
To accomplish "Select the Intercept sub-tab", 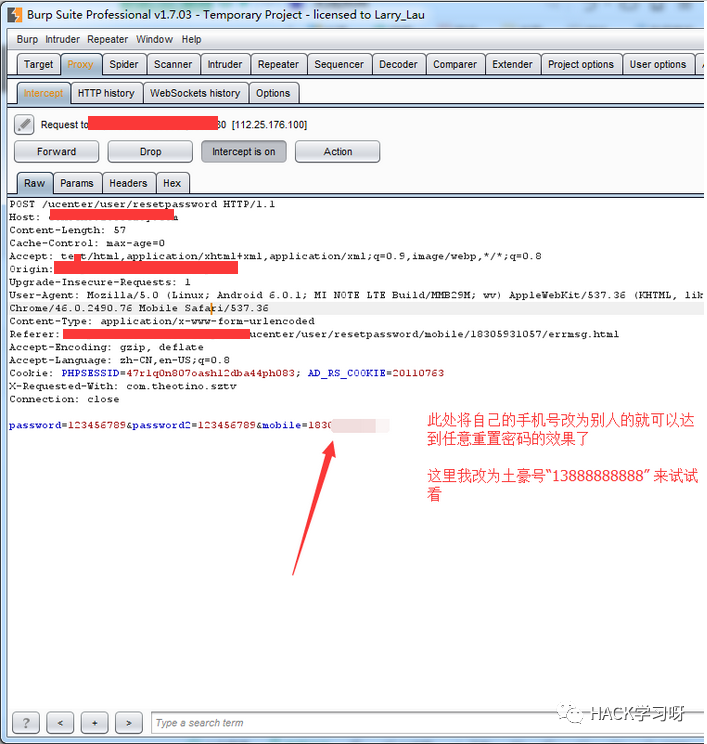I will coord(43,93).
